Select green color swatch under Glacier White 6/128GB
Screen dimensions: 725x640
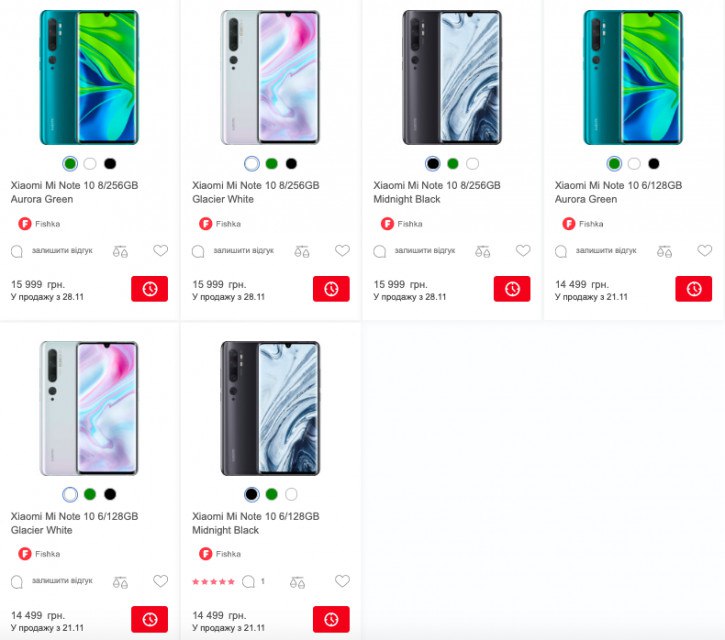(90, 494)
